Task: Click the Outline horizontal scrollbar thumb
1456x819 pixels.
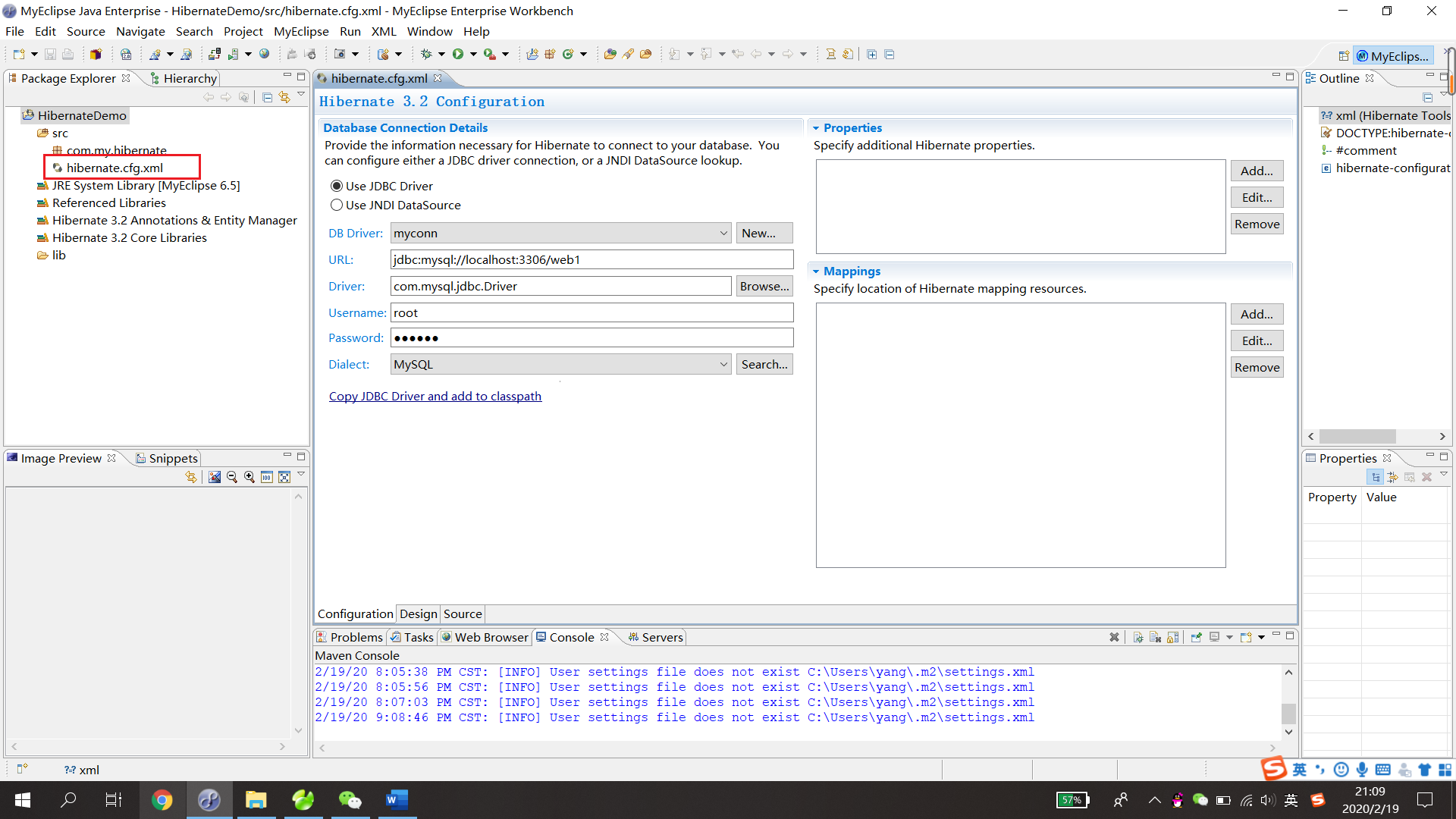Action: coord(1357,436)
